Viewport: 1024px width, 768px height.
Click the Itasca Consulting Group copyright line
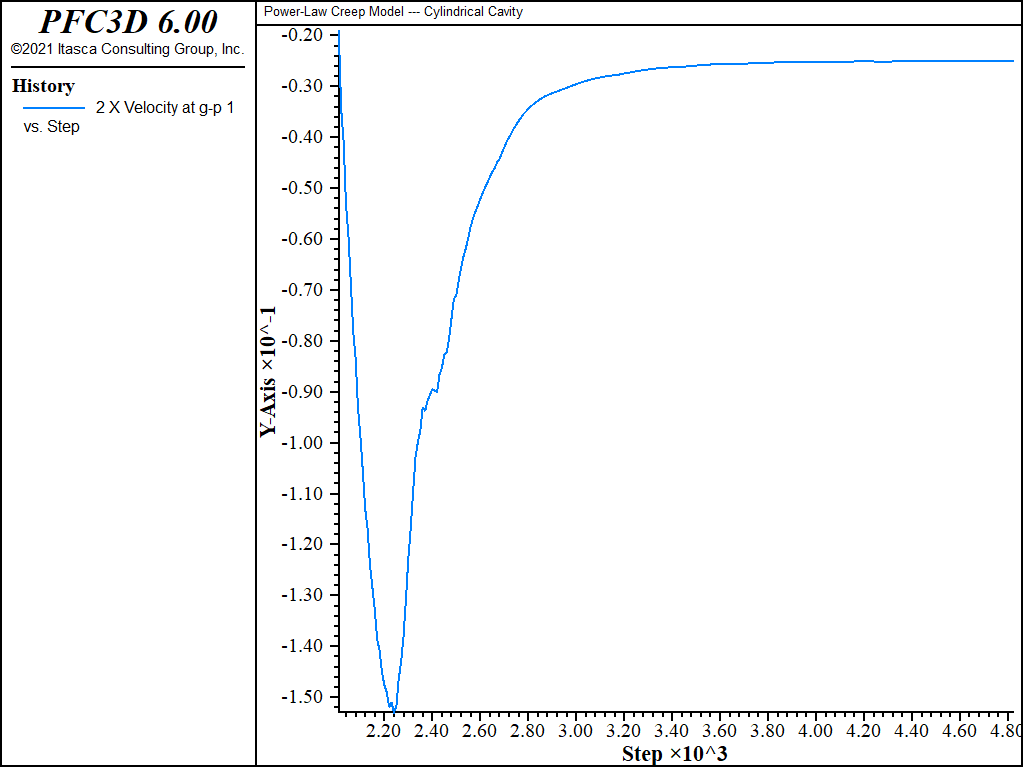(x=128, y=50)
